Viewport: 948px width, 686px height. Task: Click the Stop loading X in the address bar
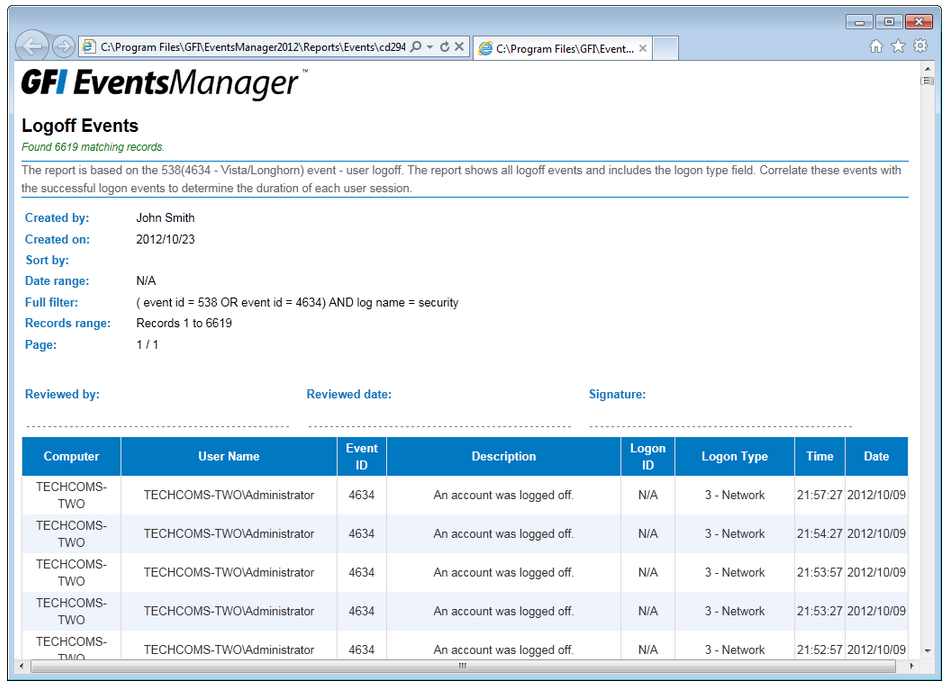click(x=459, y=47)
